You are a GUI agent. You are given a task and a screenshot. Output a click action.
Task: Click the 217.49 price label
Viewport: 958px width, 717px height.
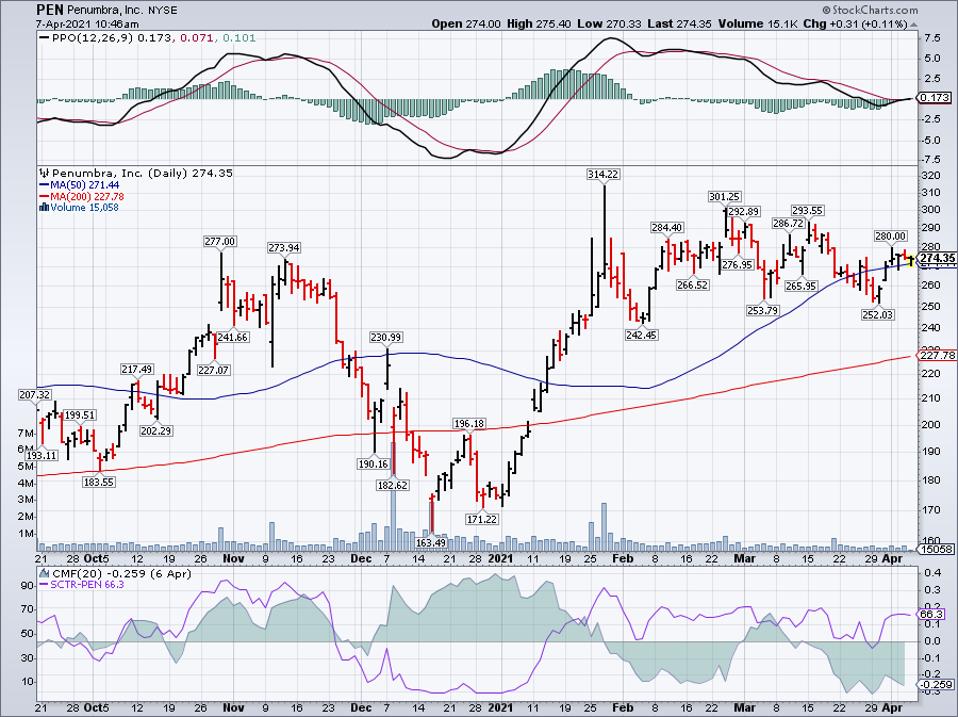coord(137,369)
